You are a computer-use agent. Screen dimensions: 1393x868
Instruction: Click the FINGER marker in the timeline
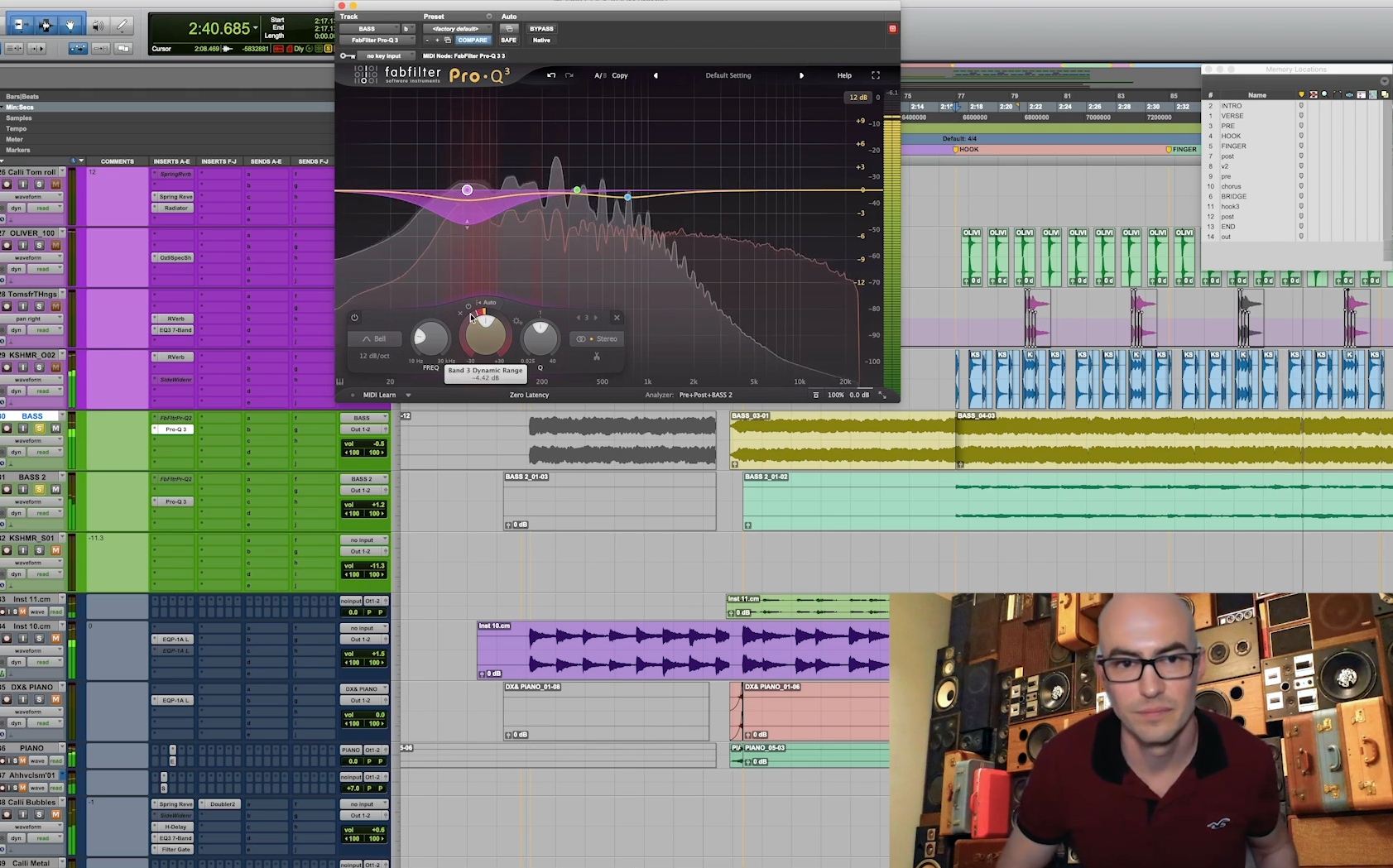(1181, 150)
